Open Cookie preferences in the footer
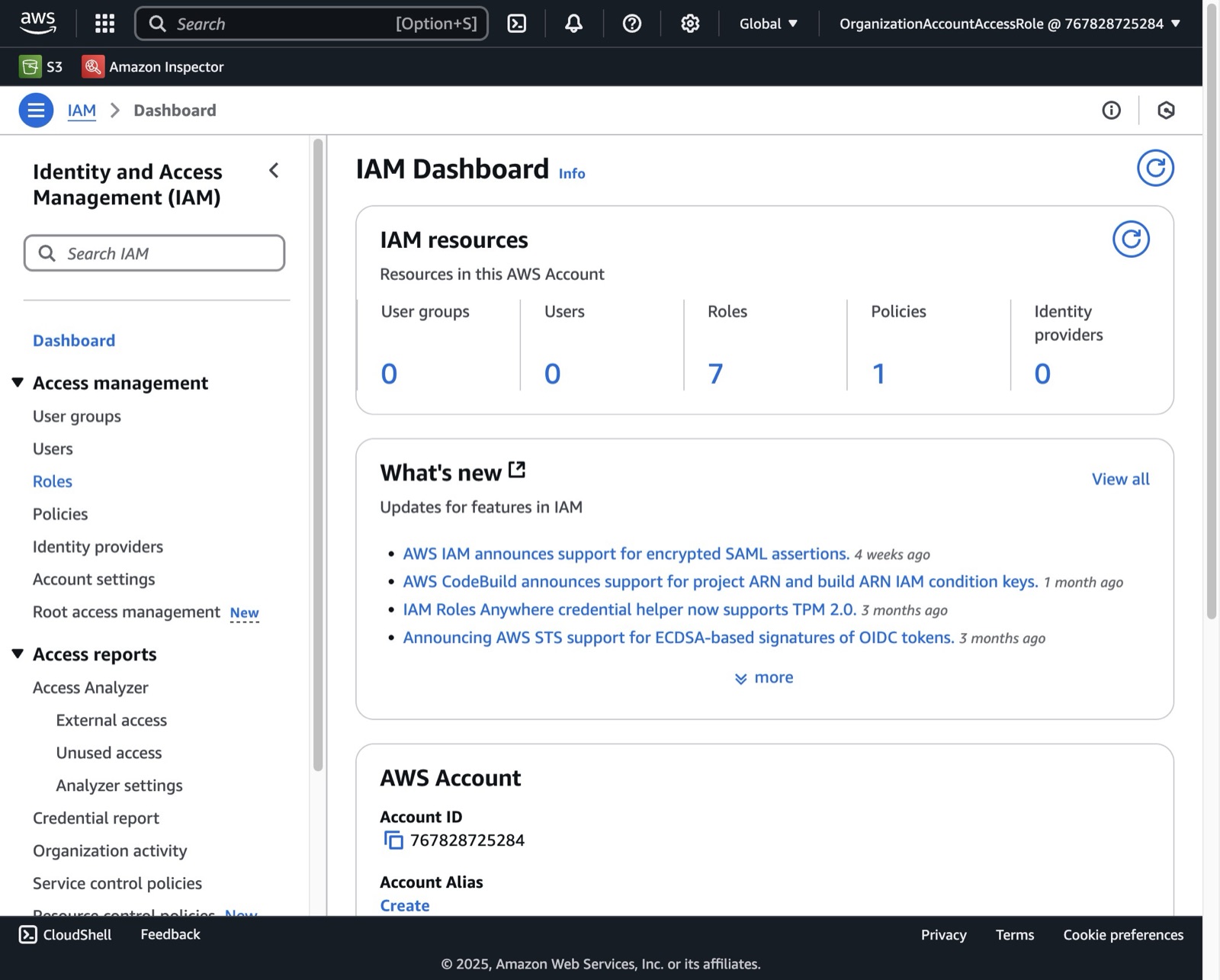 pos(1123,935)
